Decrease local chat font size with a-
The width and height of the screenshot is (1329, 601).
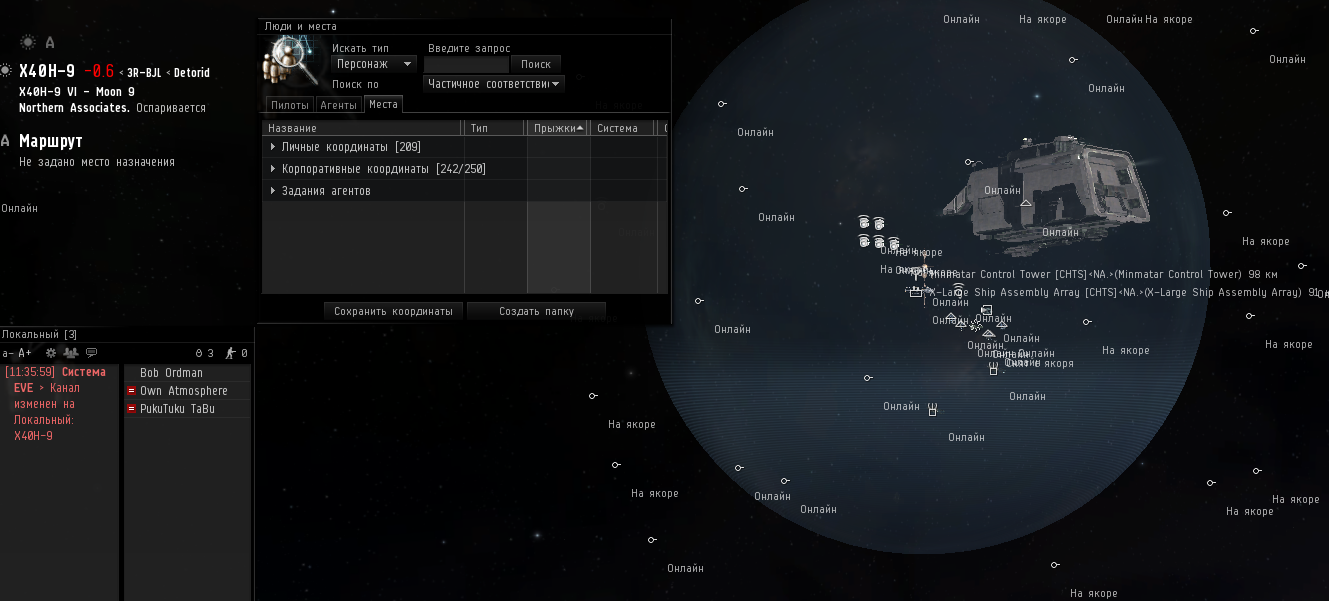tap(7, 353)
